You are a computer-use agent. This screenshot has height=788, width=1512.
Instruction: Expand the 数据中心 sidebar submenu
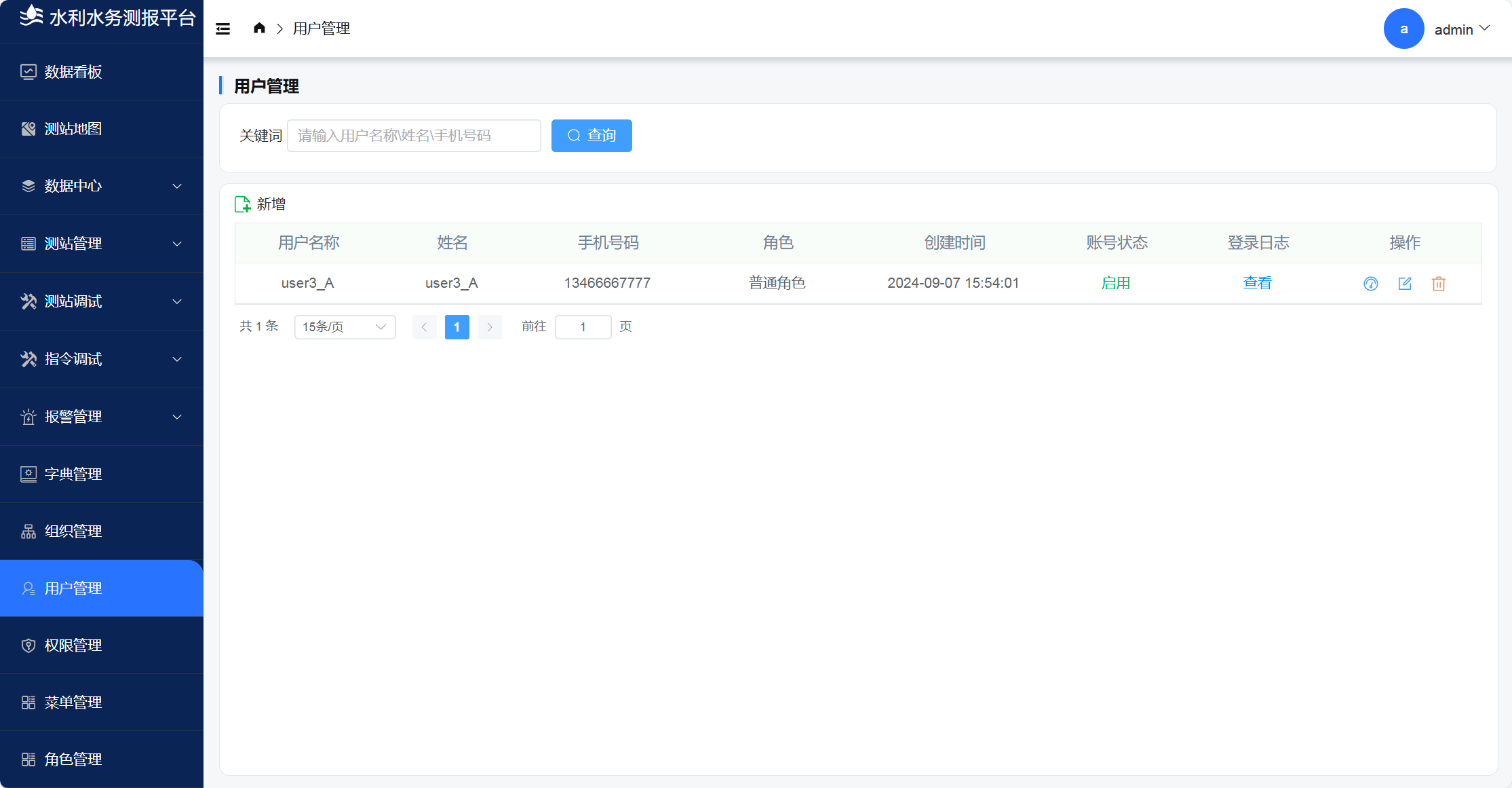(177, 186)
